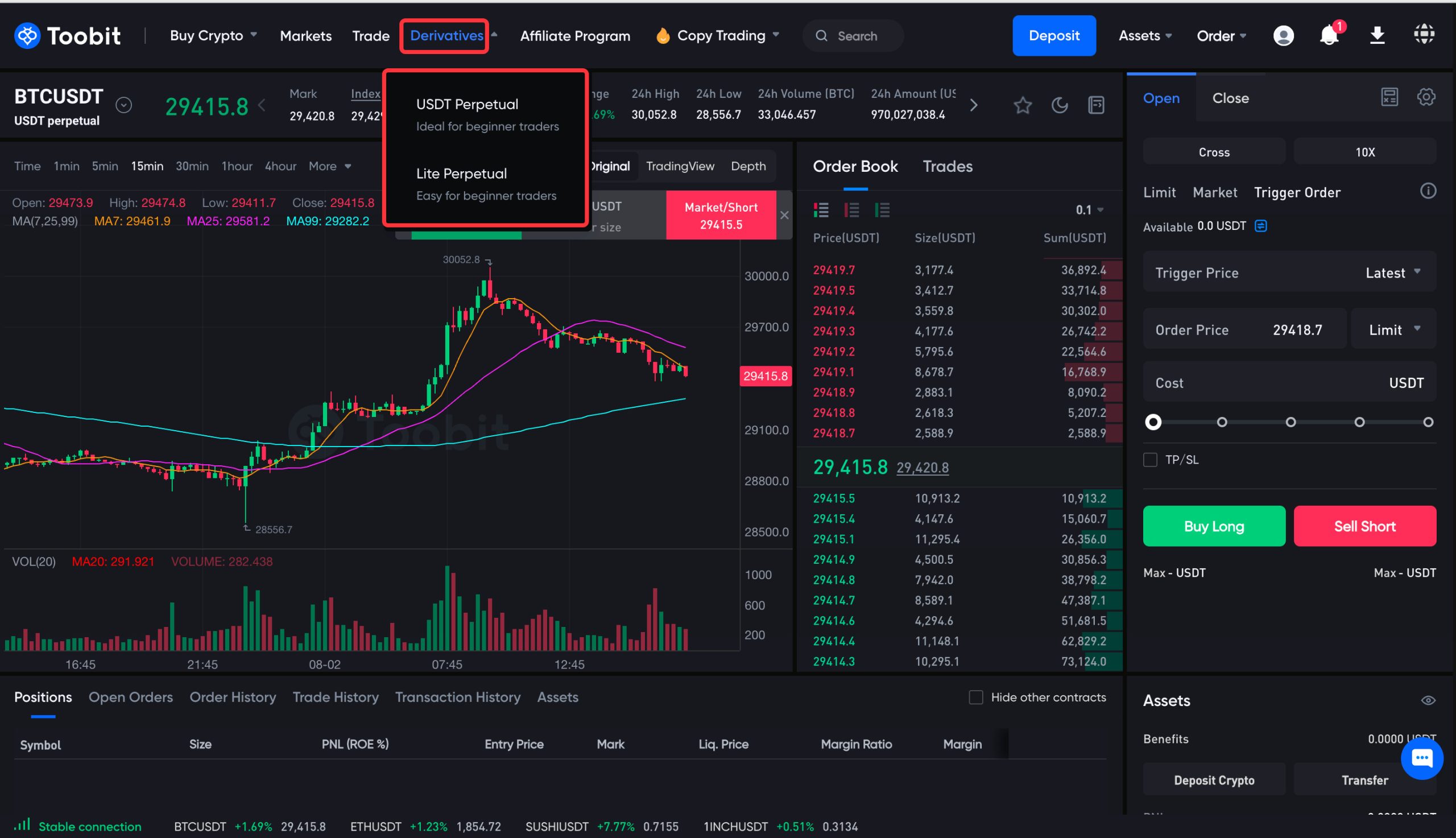The height and width of the screenshot is (838, 1456).
Task: Click the Copy Trading flame icon
Action: click(663, 36)
